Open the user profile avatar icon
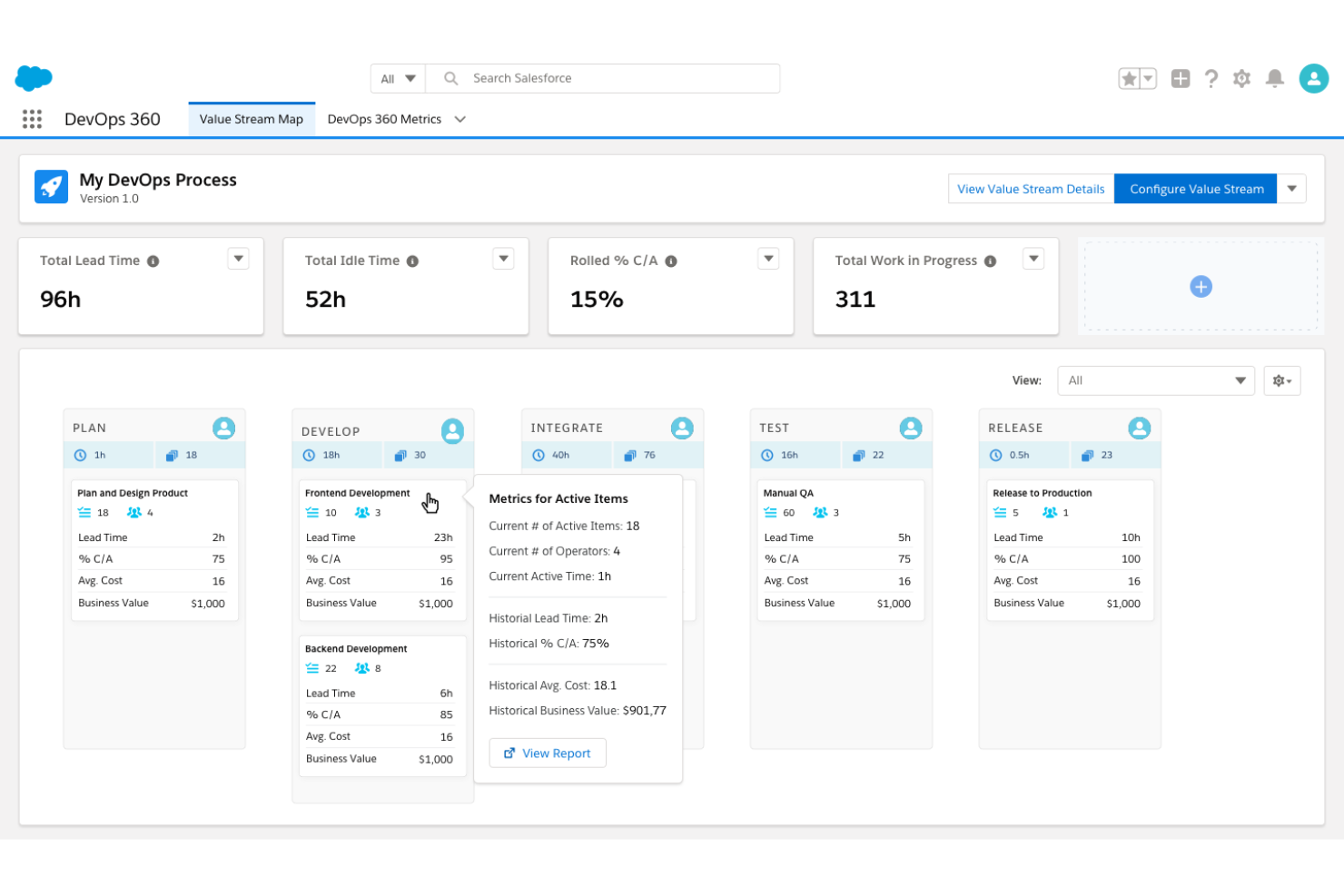 click(x=1314, y=78)
